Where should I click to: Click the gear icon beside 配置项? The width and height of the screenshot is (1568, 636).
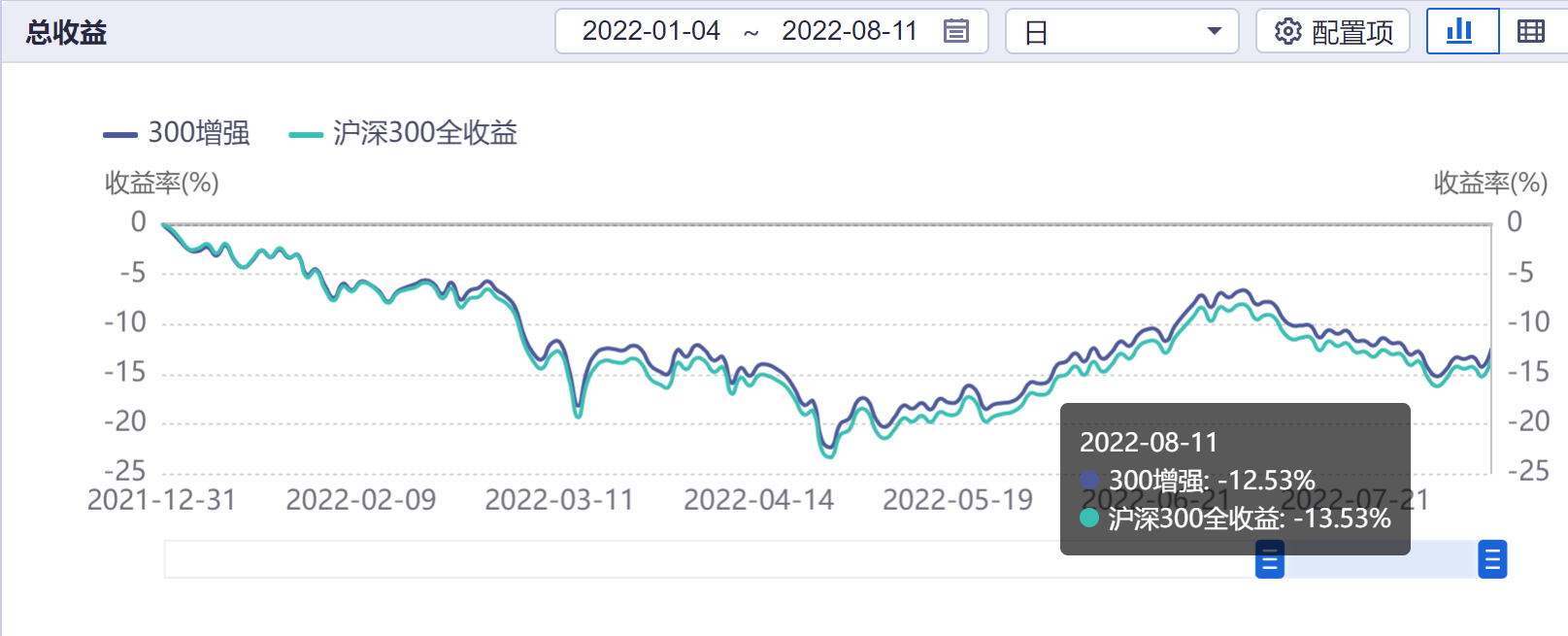coord(1287,31)
